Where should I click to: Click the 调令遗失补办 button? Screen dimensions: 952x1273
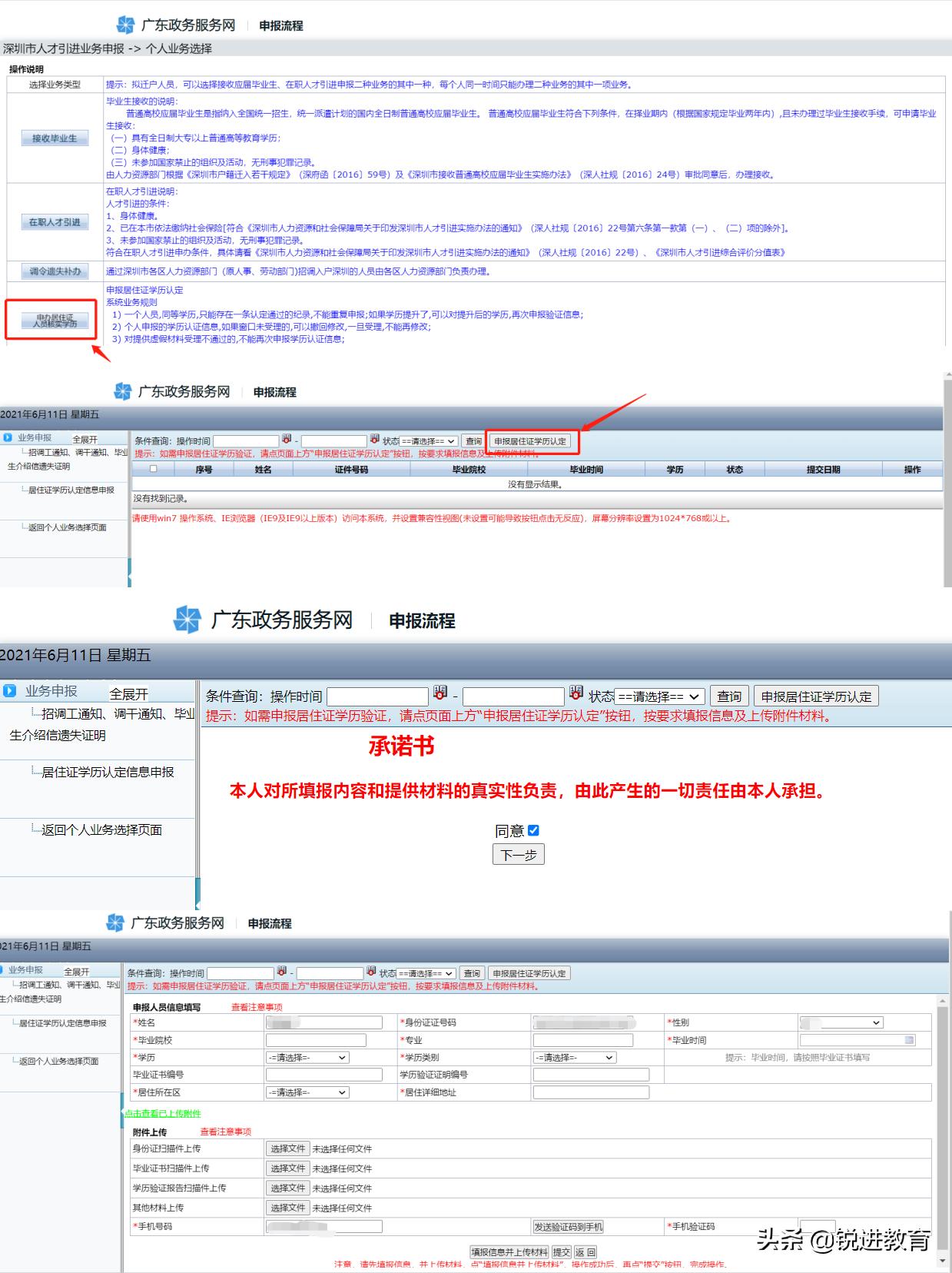[x=55, y=271]
